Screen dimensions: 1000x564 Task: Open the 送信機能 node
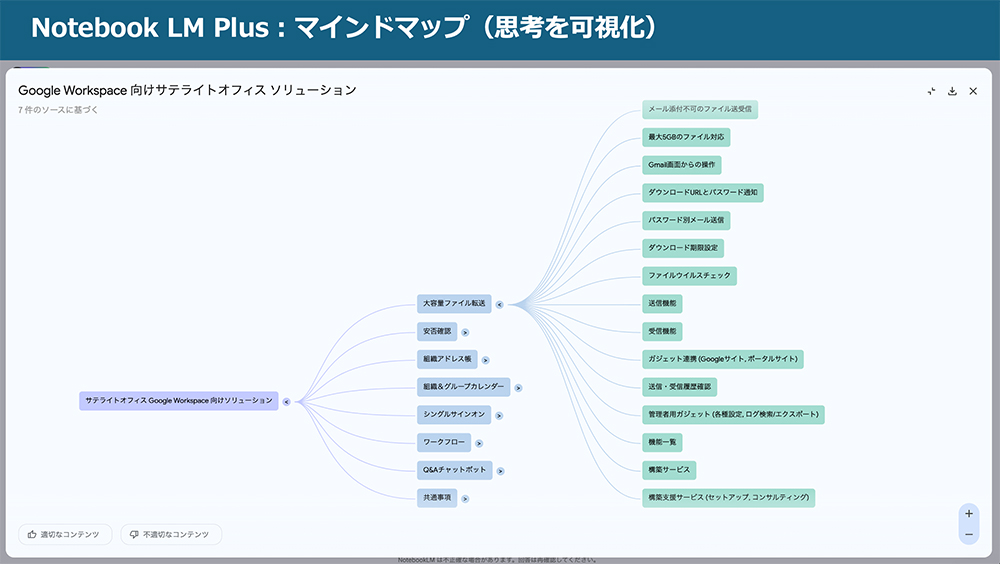(662, 304)
